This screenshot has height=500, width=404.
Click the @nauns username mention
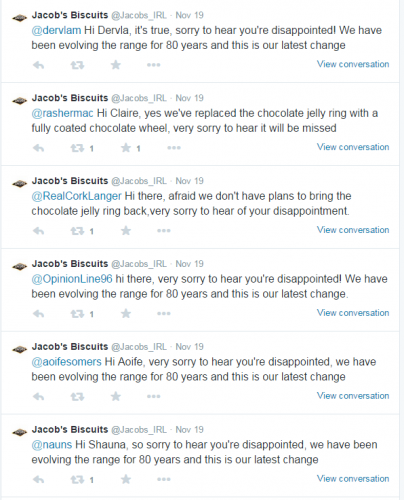coord(52,445)
